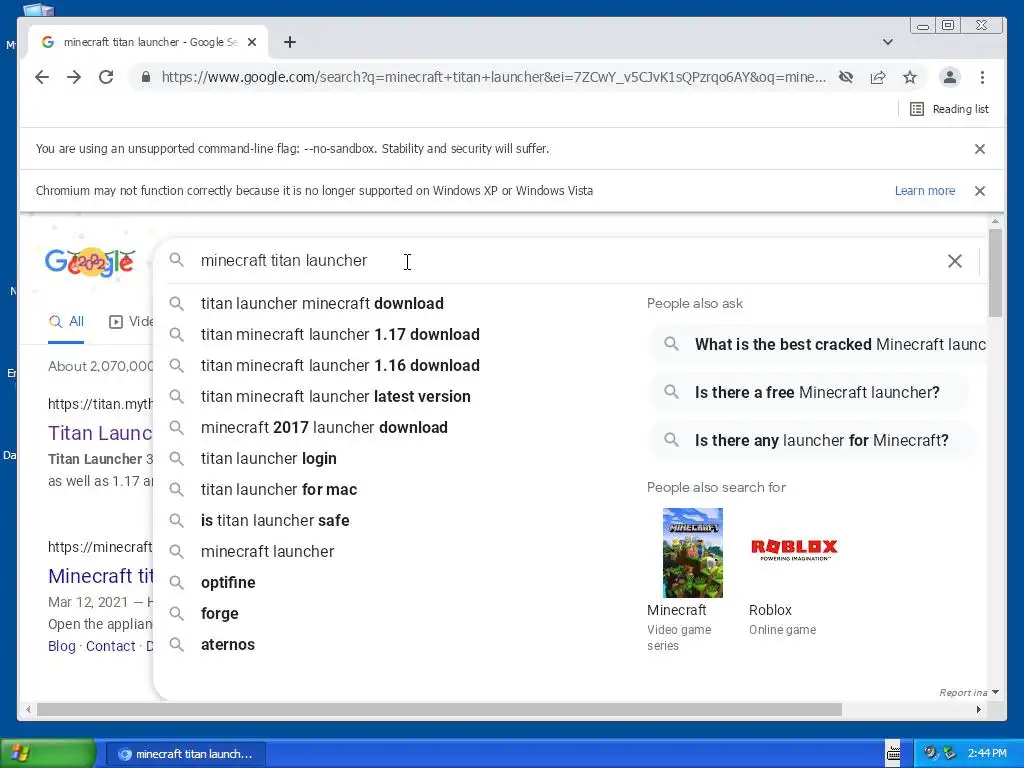The width and height of the screenshot is (1024, 768).
Task: Click the Minecraft label under its cover
Action: point(677,610)
